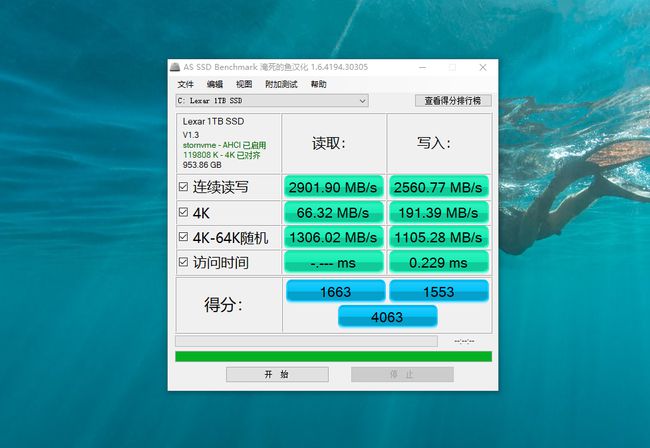
Task: Click 4K-64K write value 1105.28 MB/s
Action: [438, 237]
